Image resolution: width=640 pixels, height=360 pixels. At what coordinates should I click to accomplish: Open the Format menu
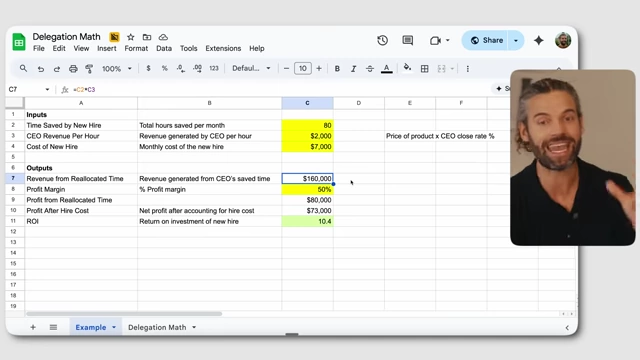tap(136, 48)
